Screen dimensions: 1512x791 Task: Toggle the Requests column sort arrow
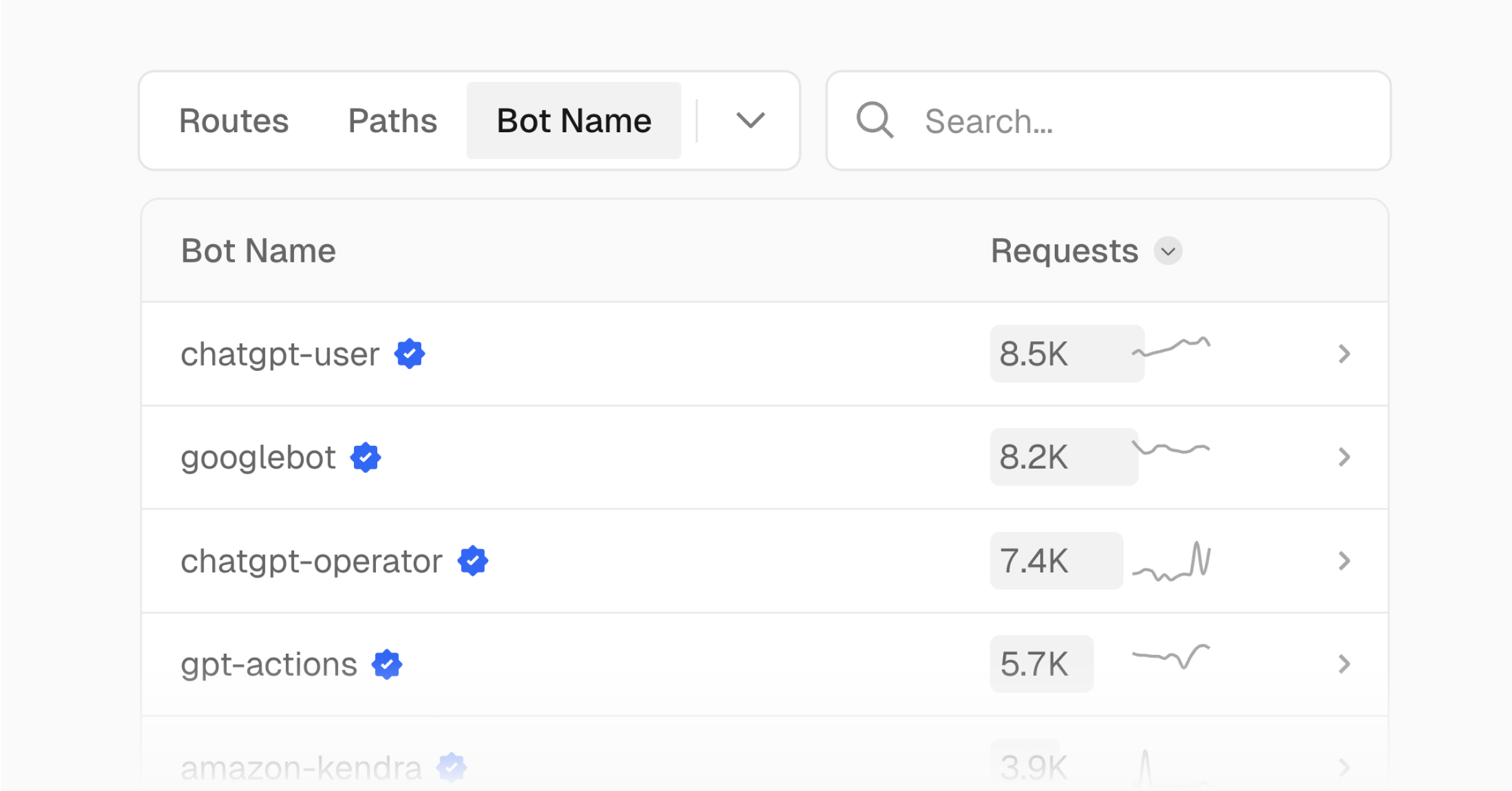click(1168, 251)
